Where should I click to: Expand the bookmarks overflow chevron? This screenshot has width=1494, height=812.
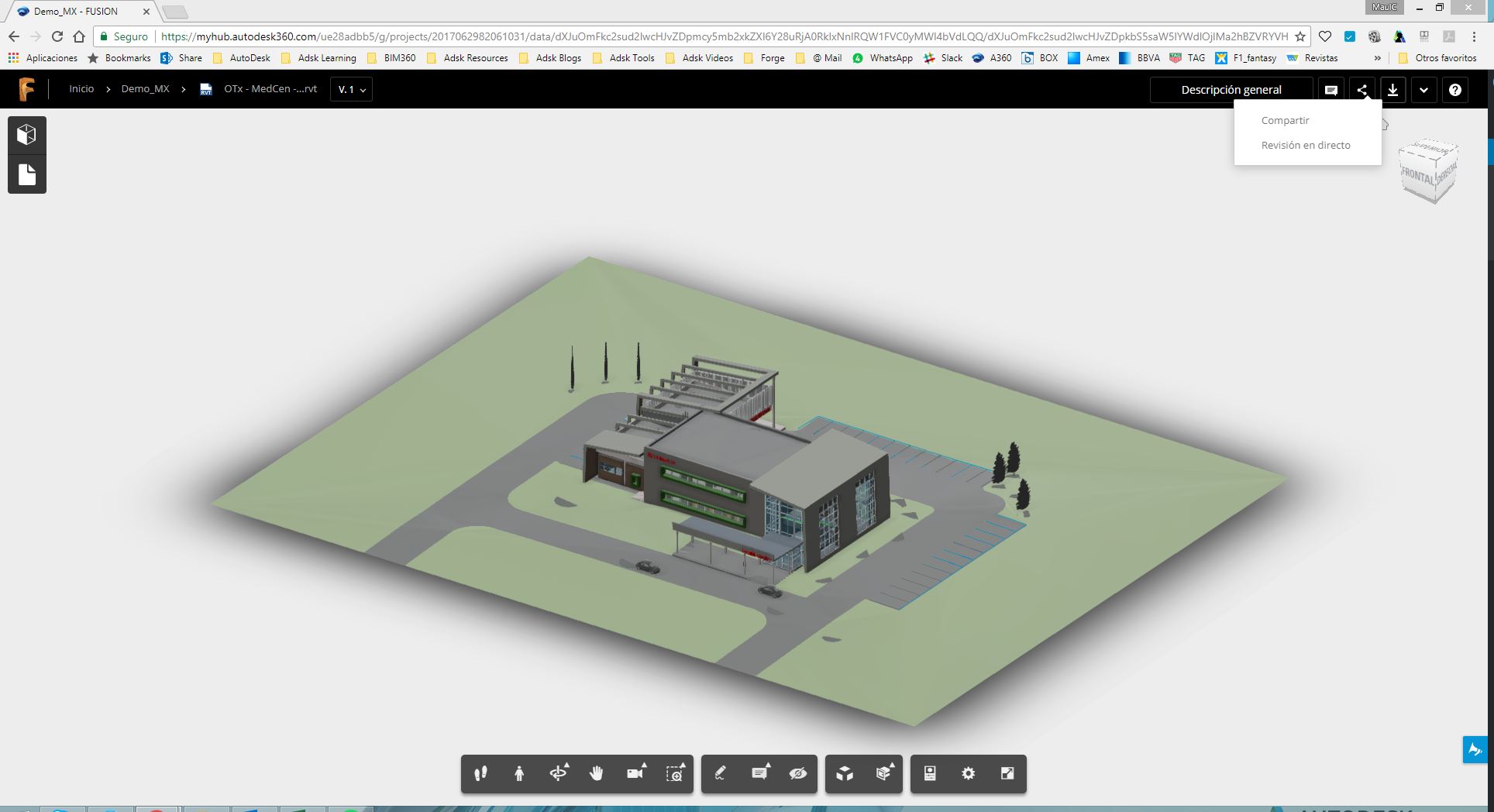(1377, 57)
